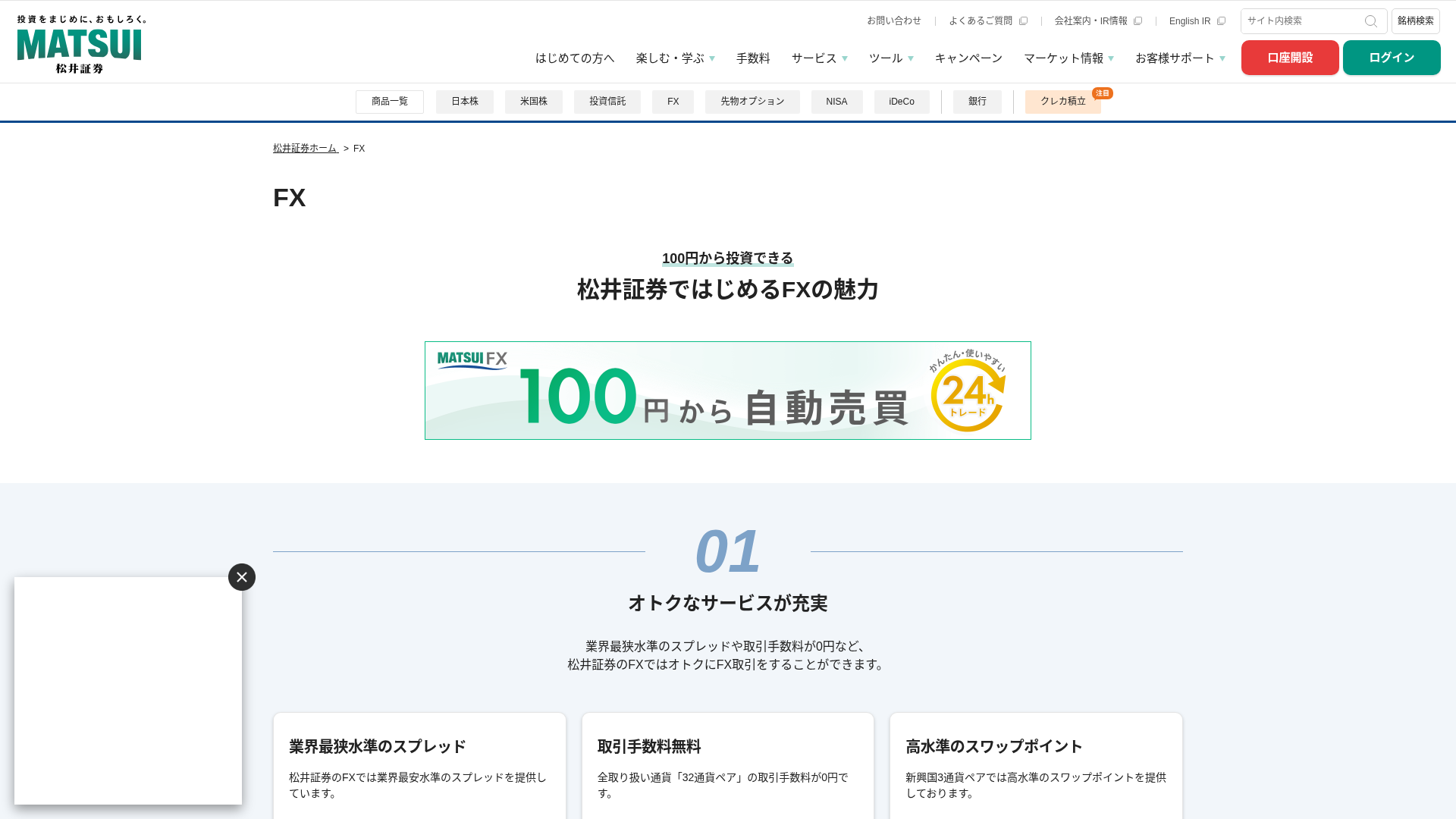Select the FX product tab
The image size is (1456, 819).
point(673,102)
